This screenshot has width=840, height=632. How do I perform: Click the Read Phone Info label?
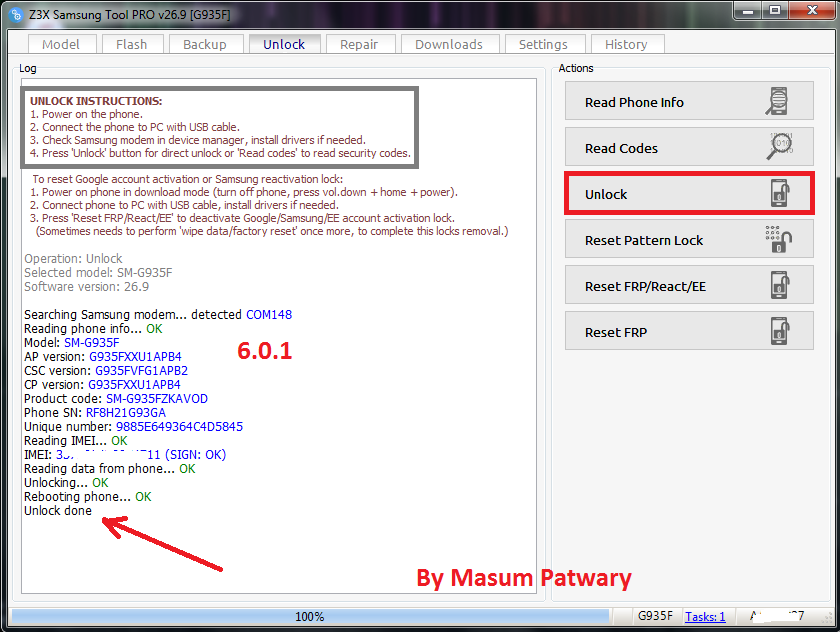(x=634, y=102)
